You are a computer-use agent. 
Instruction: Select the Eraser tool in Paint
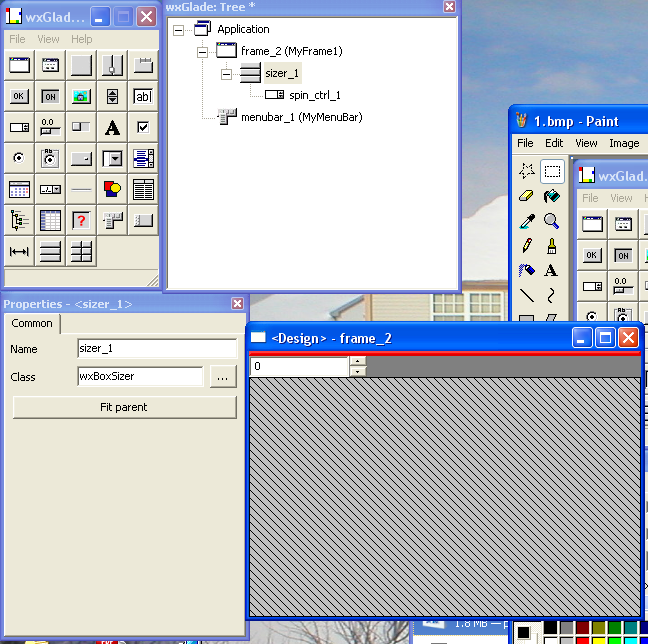point(527,197)
